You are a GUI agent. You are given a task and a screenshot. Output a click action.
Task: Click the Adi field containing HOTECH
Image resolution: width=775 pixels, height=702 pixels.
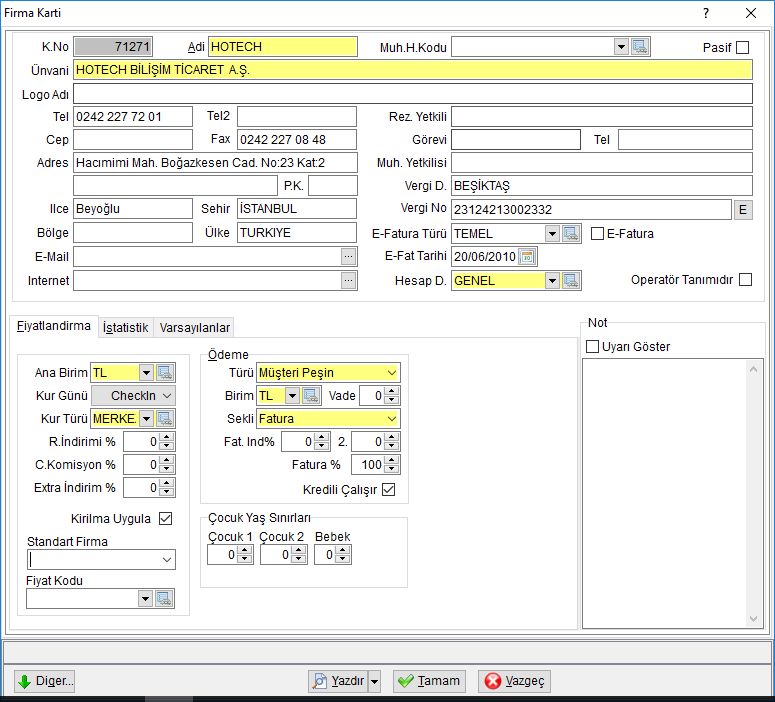283,47
